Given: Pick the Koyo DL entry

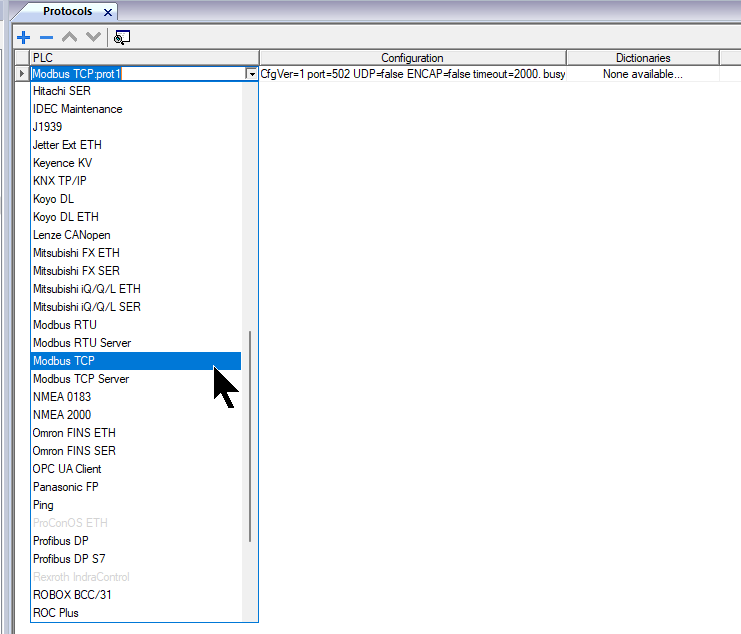Looking at the screenshot, I should (136, 199).
